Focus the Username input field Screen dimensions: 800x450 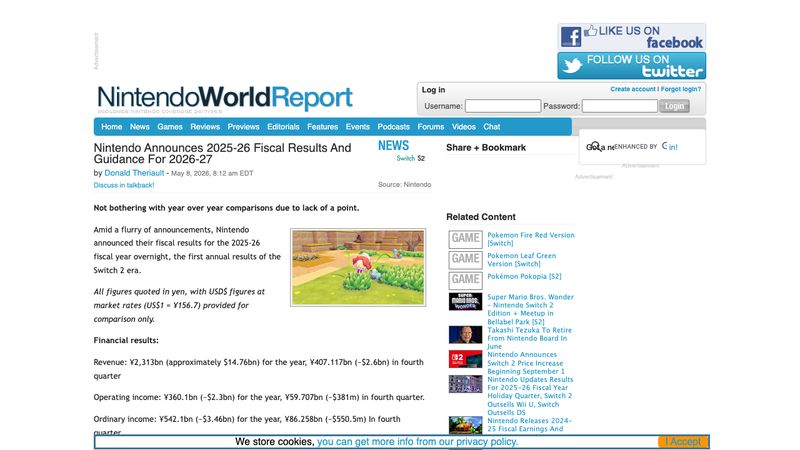[503, 106]
